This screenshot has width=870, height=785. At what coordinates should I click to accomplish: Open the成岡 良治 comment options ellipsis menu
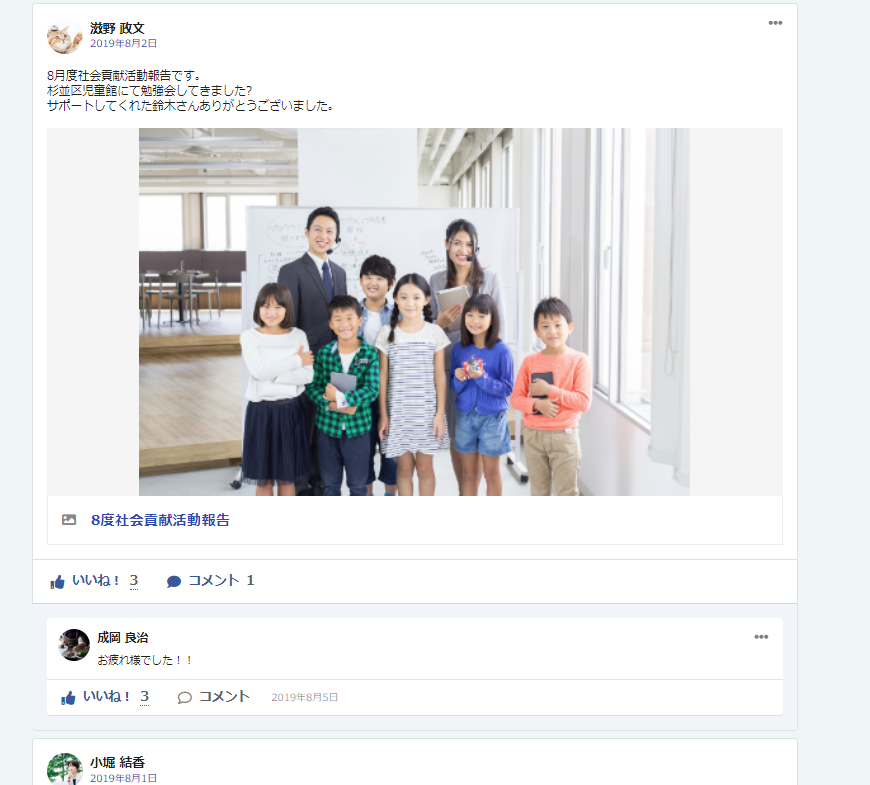(x=761, y=636)
